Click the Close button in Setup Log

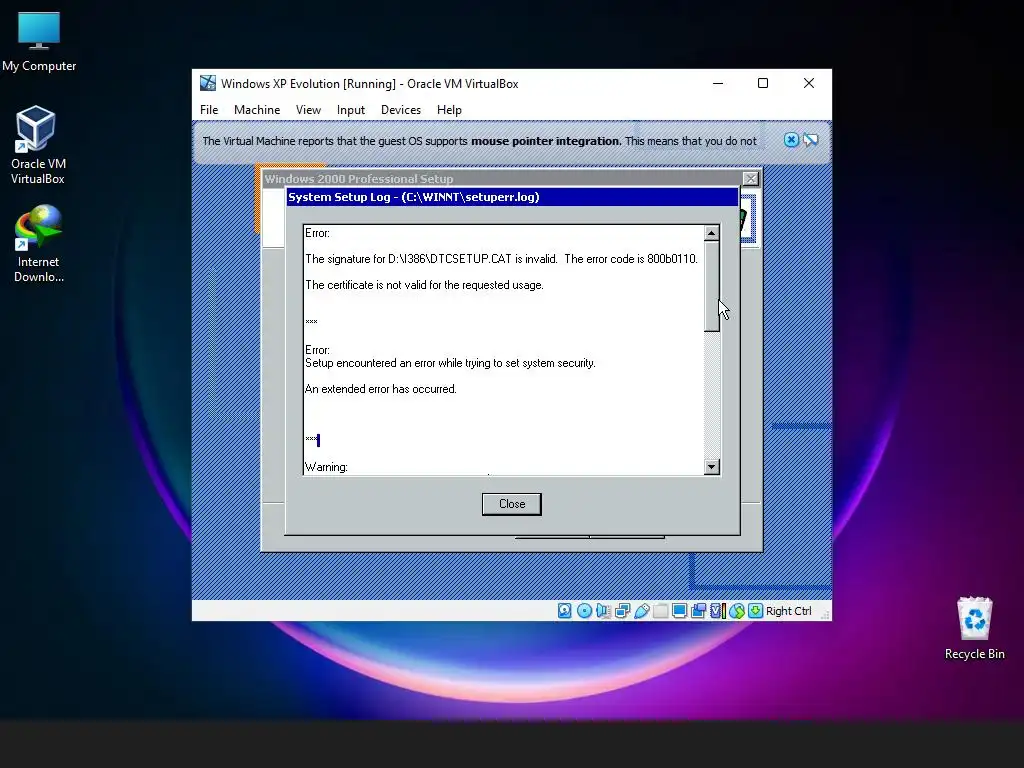tap(512, 504)
